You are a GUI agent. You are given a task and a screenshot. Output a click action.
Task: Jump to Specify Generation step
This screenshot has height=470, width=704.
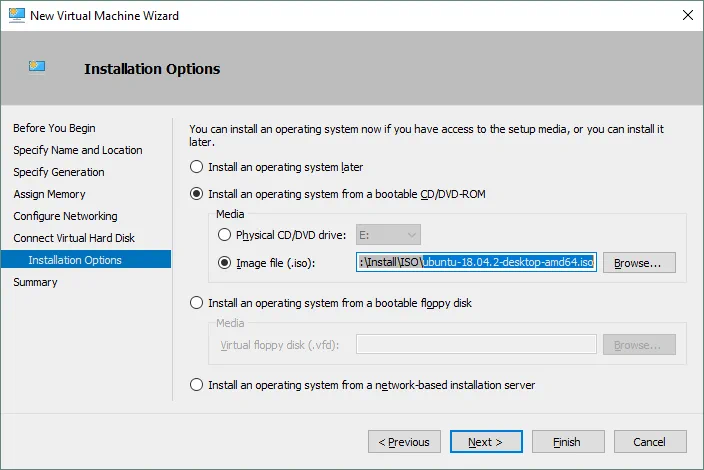(x=59, y=172)
